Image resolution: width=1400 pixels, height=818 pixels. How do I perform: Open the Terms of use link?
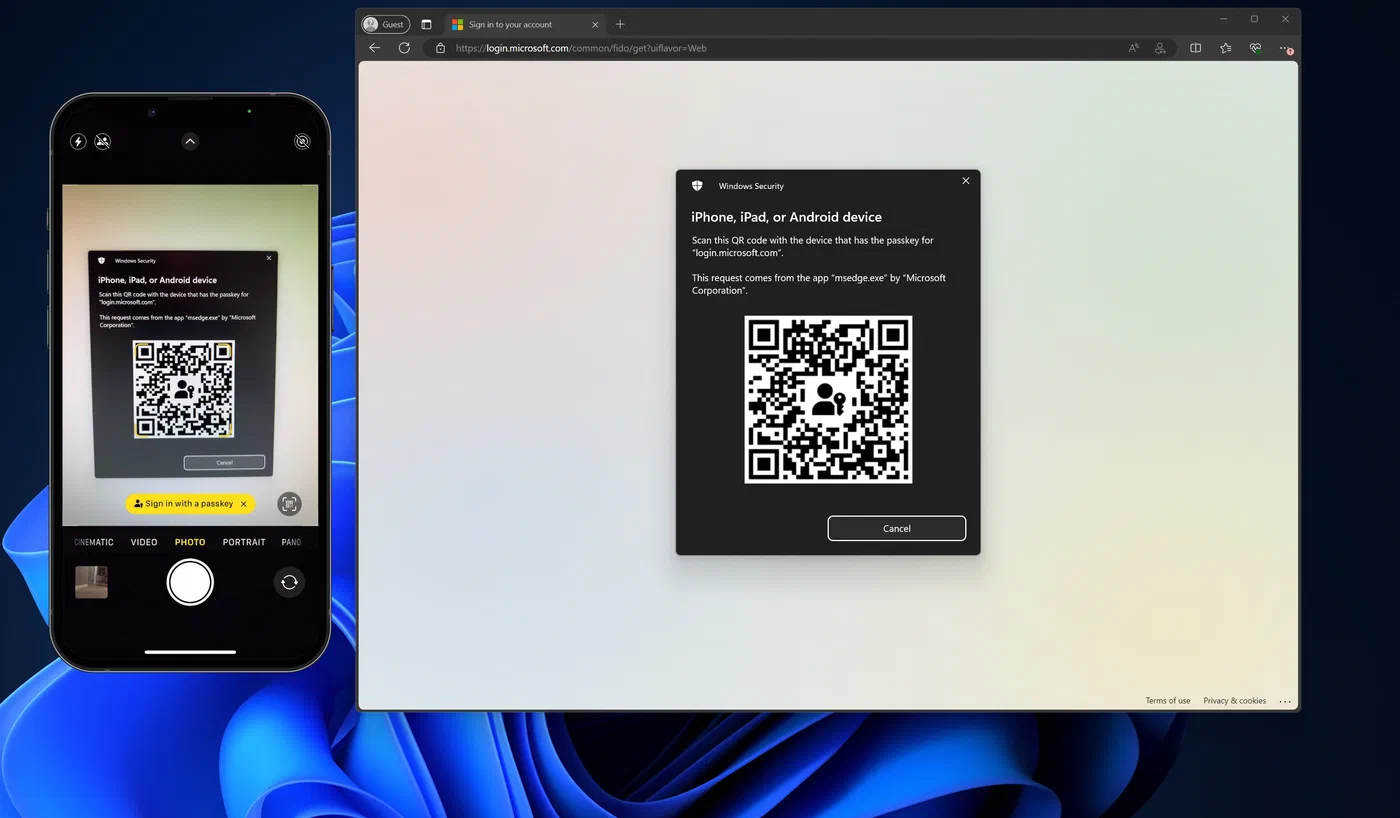1168,701
